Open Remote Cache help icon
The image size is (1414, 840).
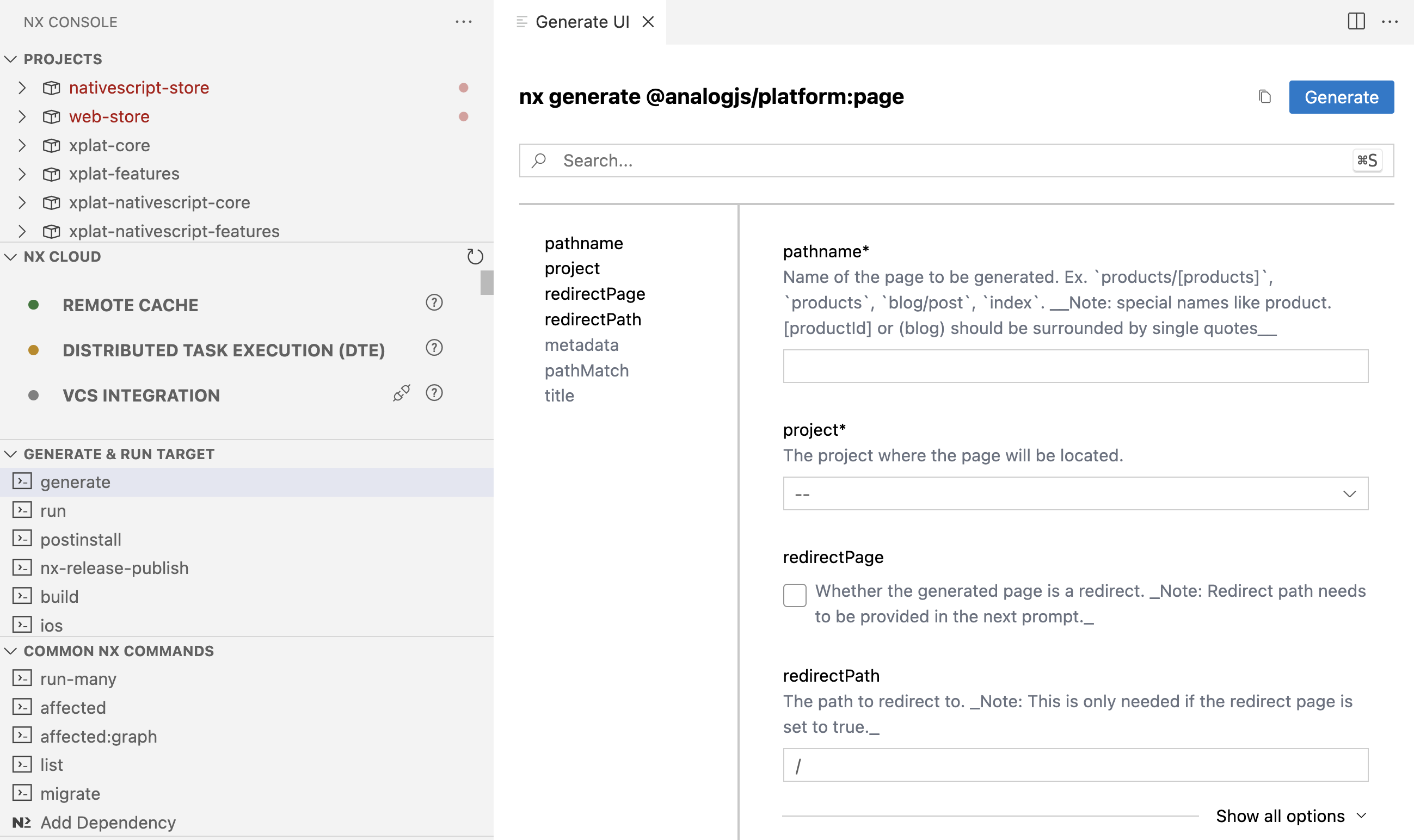coord(434,303)
